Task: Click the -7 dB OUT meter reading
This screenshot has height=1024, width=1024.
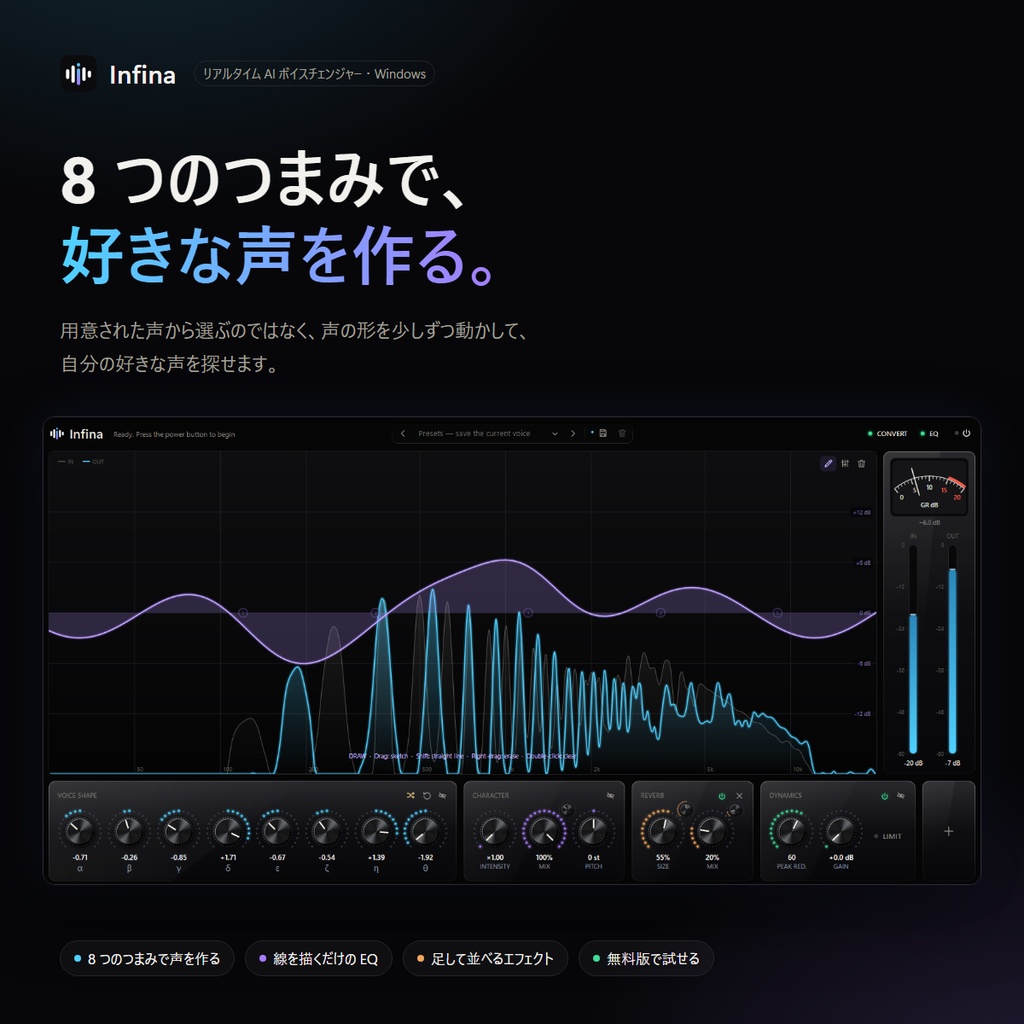Action: [x=952, y=763]
